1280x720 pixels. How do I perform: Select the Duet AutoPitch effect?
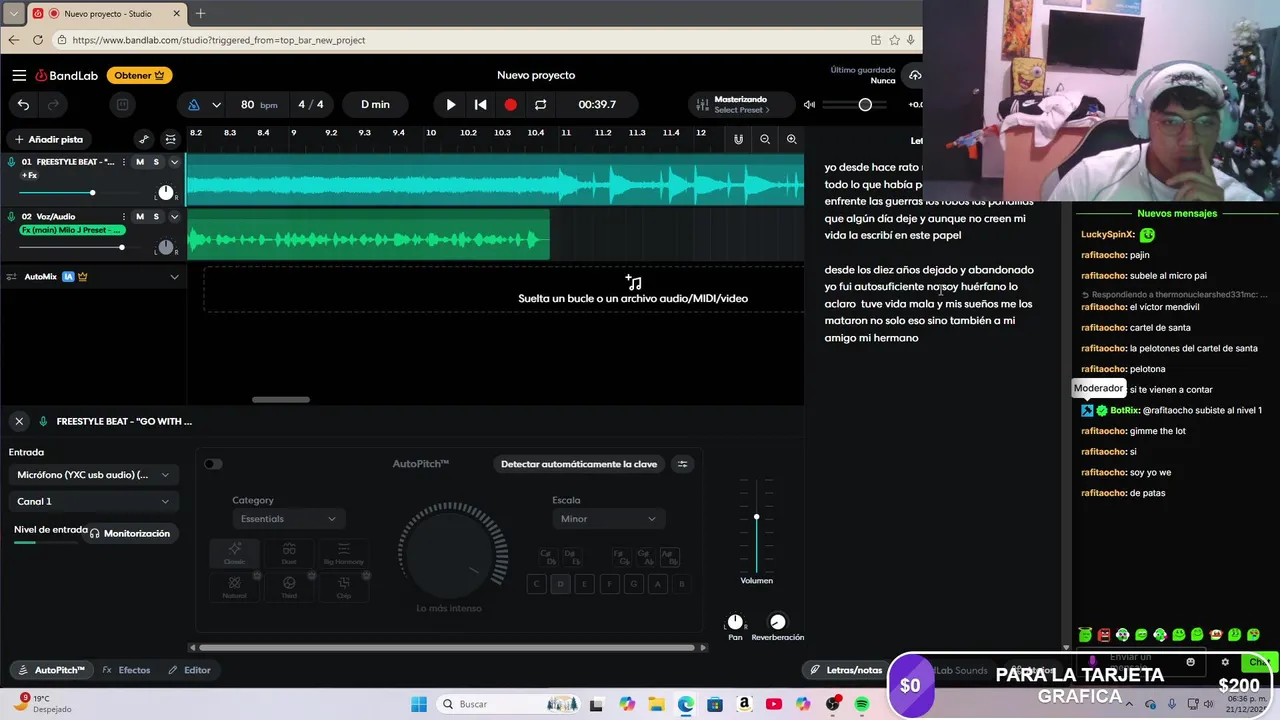[289, 553]
